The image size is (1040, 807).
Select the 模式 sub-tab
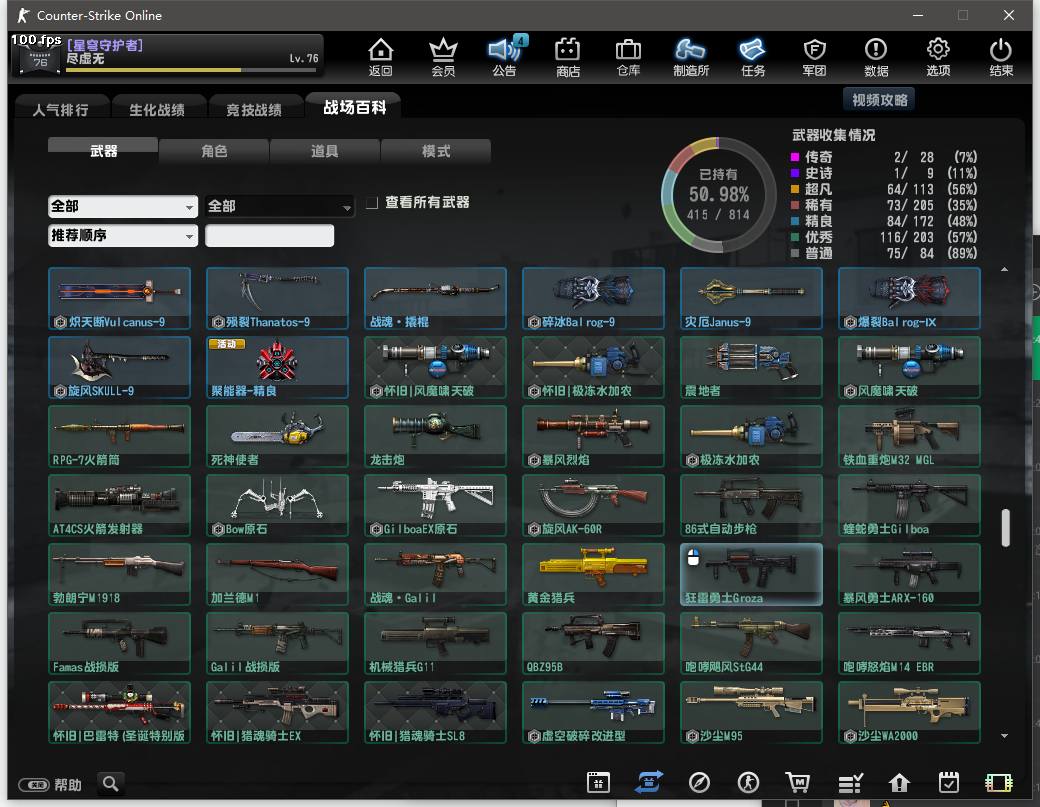point(436,151)
